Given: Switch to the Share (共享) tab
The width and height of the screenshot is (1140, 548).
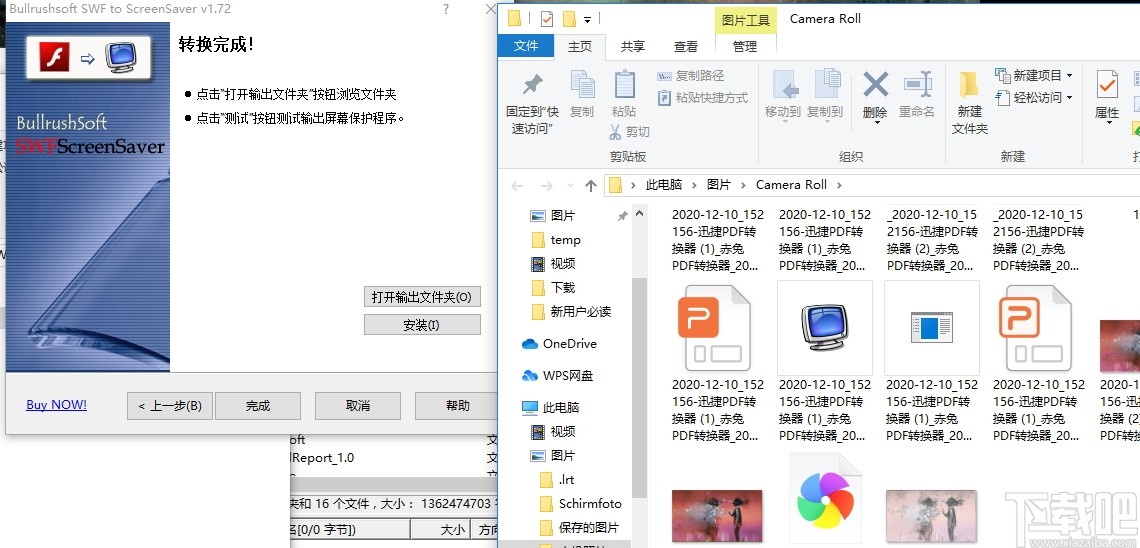Looking at the screenshot, I should (x=633, y=46).
